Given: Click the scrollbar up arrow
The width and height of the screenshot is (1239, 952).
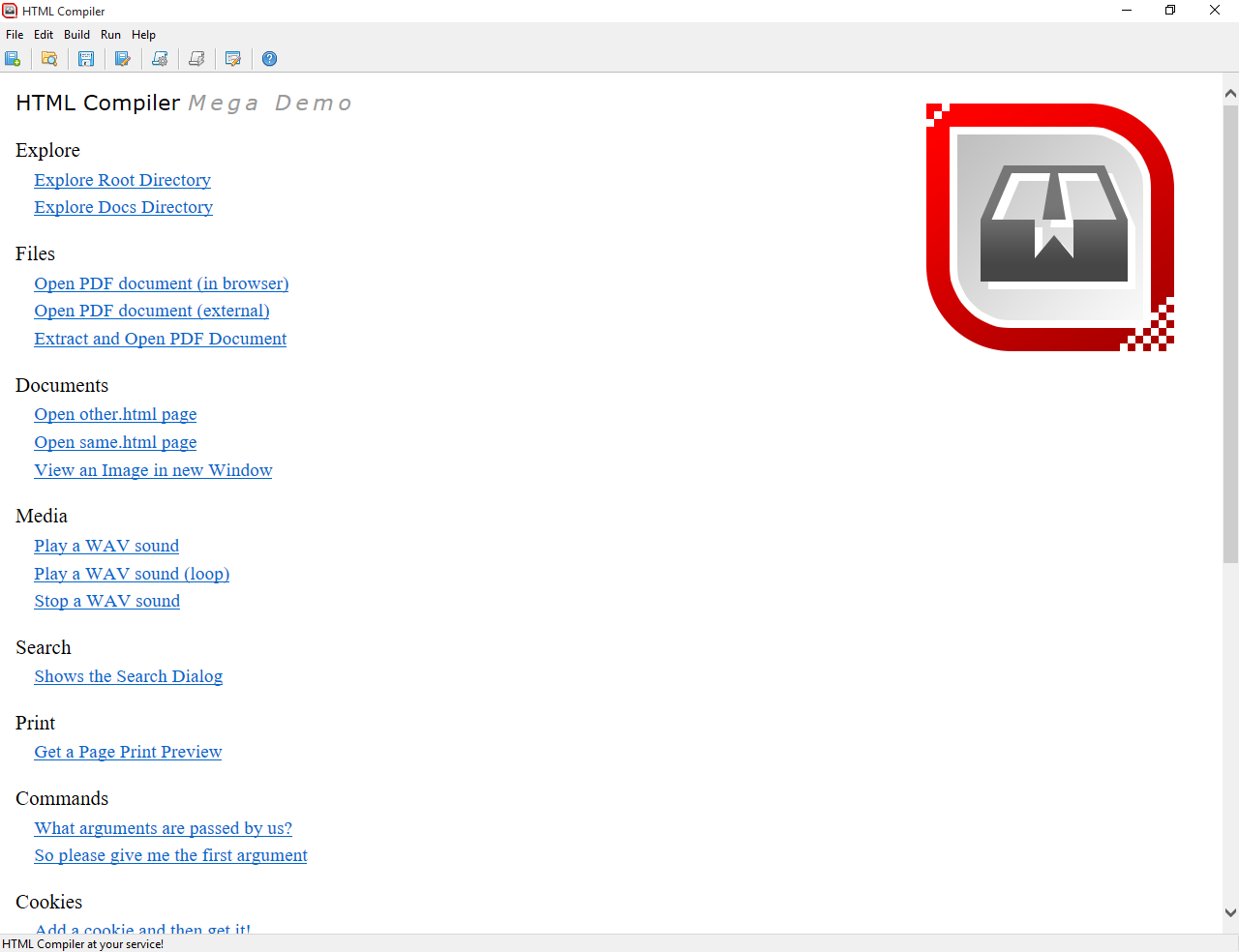Looking at the screenshot, I should coord(1230,94).
